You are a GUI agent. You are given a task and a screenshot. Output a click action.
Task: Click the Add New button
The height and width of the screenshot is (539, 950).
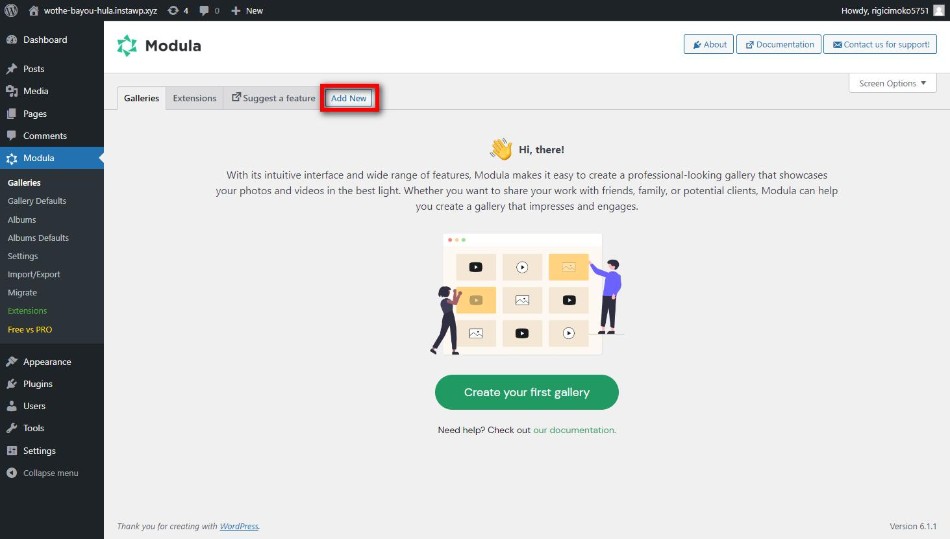[349, 98]
